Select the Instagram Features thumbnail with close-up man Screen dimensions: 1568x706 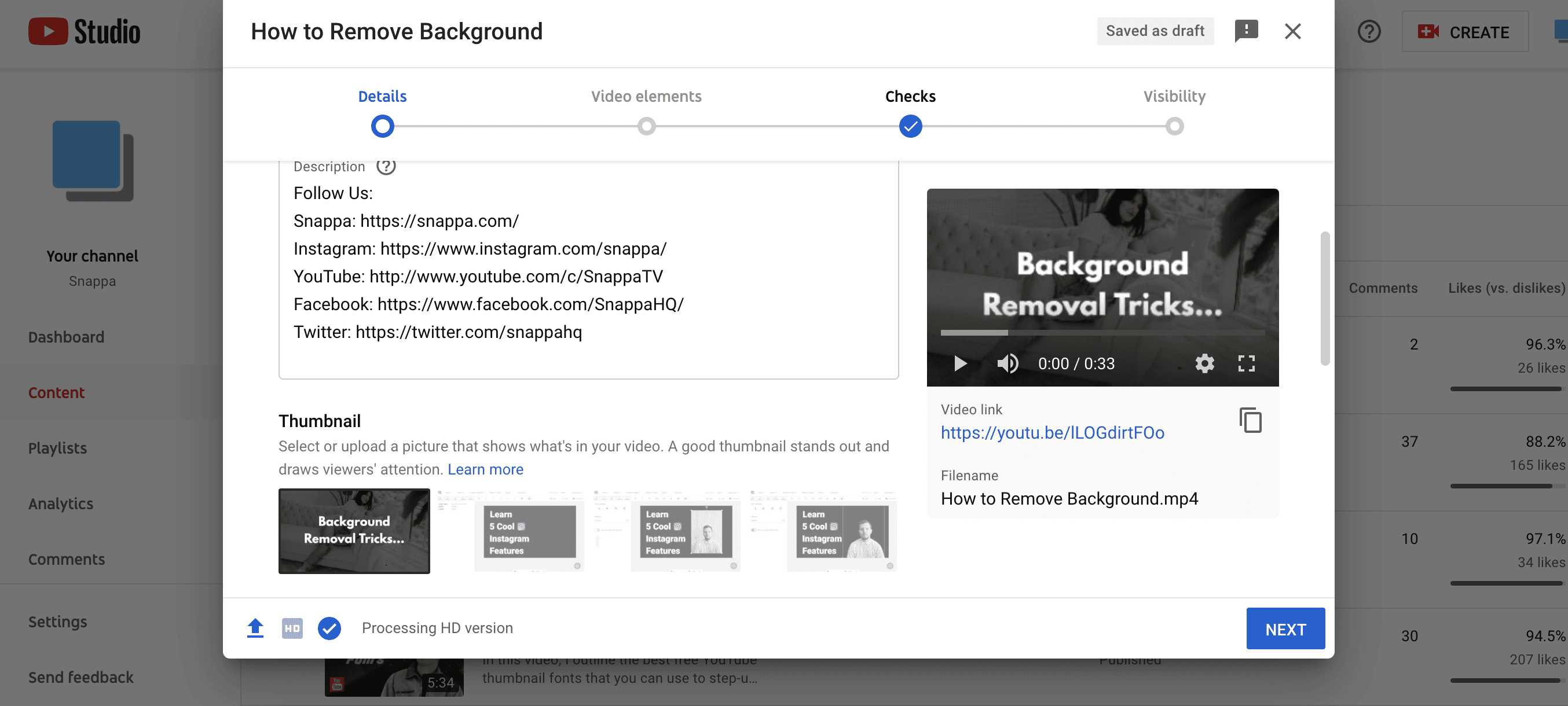pyautogui.click(x=822, y=530)
